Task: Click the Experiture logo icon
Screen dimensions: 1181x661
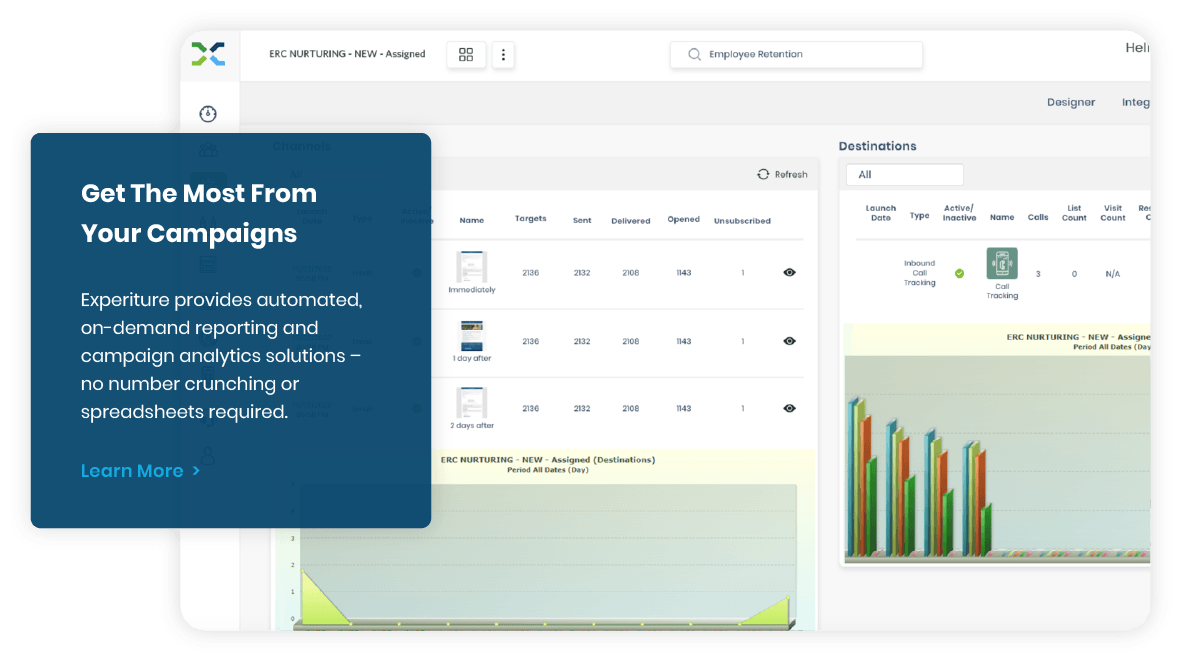Action: pyautogui.click(x=208, y=54)
